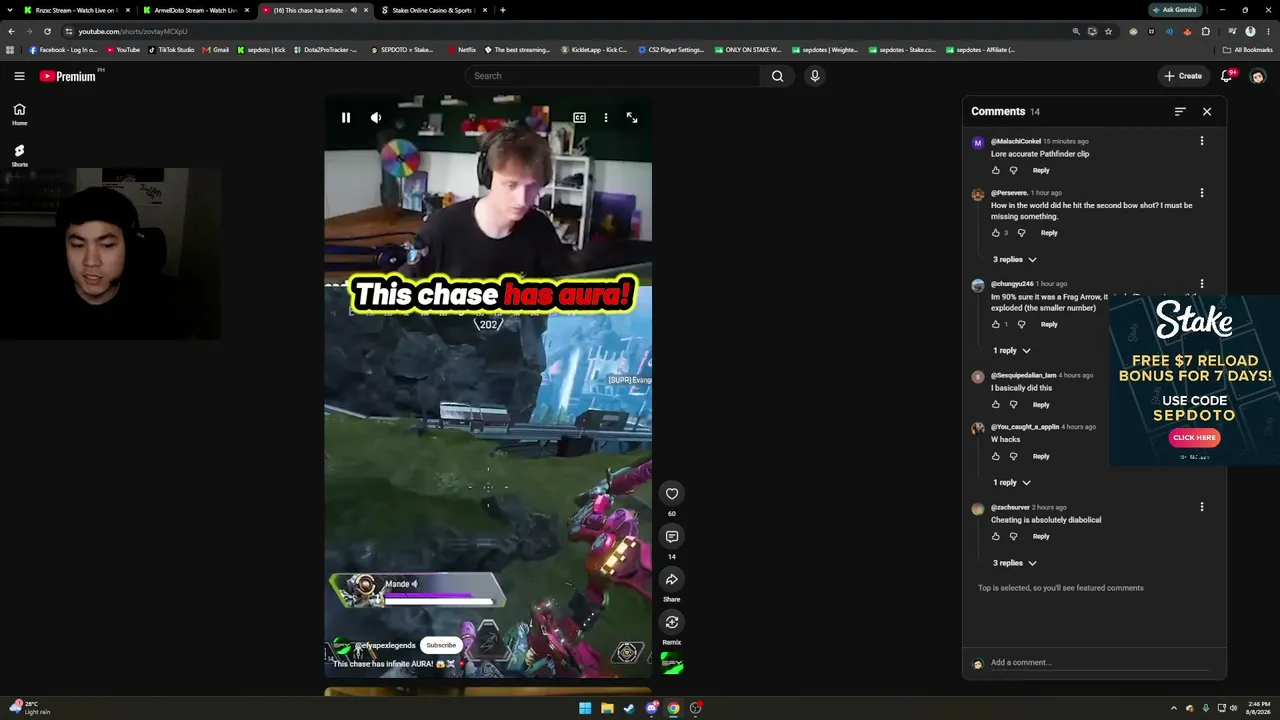This screenshot has height=720, width=1280.
Task: Enter fullscreen on the Shorts player
Action: [x=632, y=118]
